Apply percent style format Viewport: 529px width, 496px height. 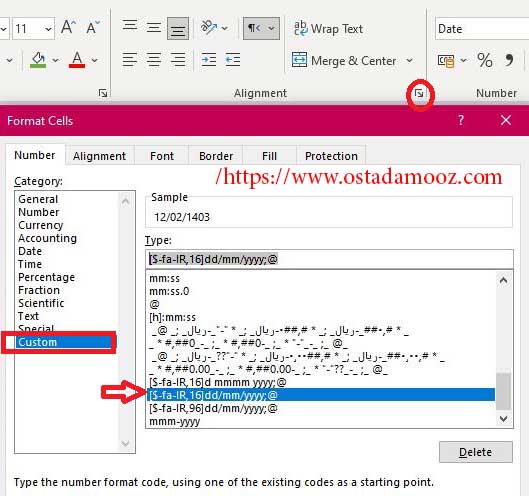tap(485, 60)
